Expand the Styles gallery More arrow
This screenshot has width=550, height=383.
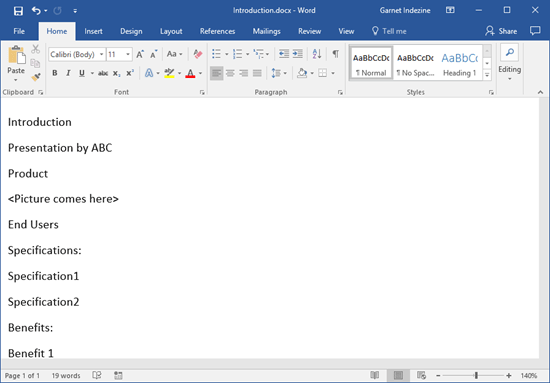[x=487, y=75]
